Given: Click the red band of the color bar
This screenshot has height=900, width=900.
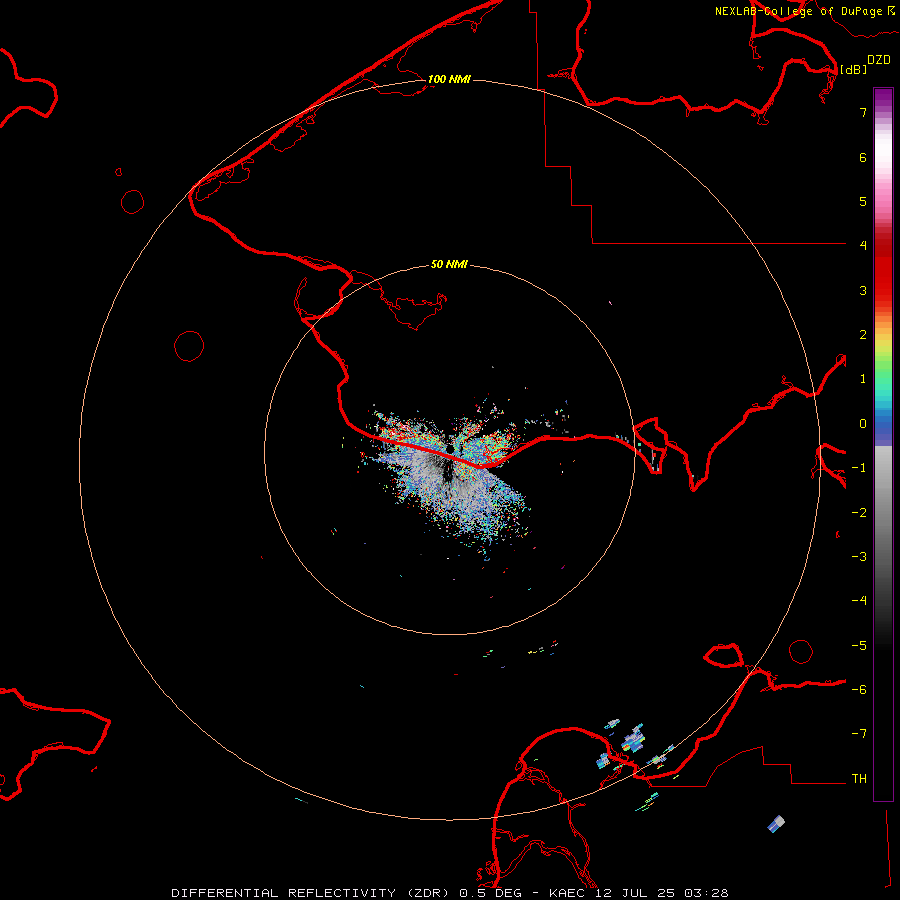Looking at the screenshot, I should (883, 267).
